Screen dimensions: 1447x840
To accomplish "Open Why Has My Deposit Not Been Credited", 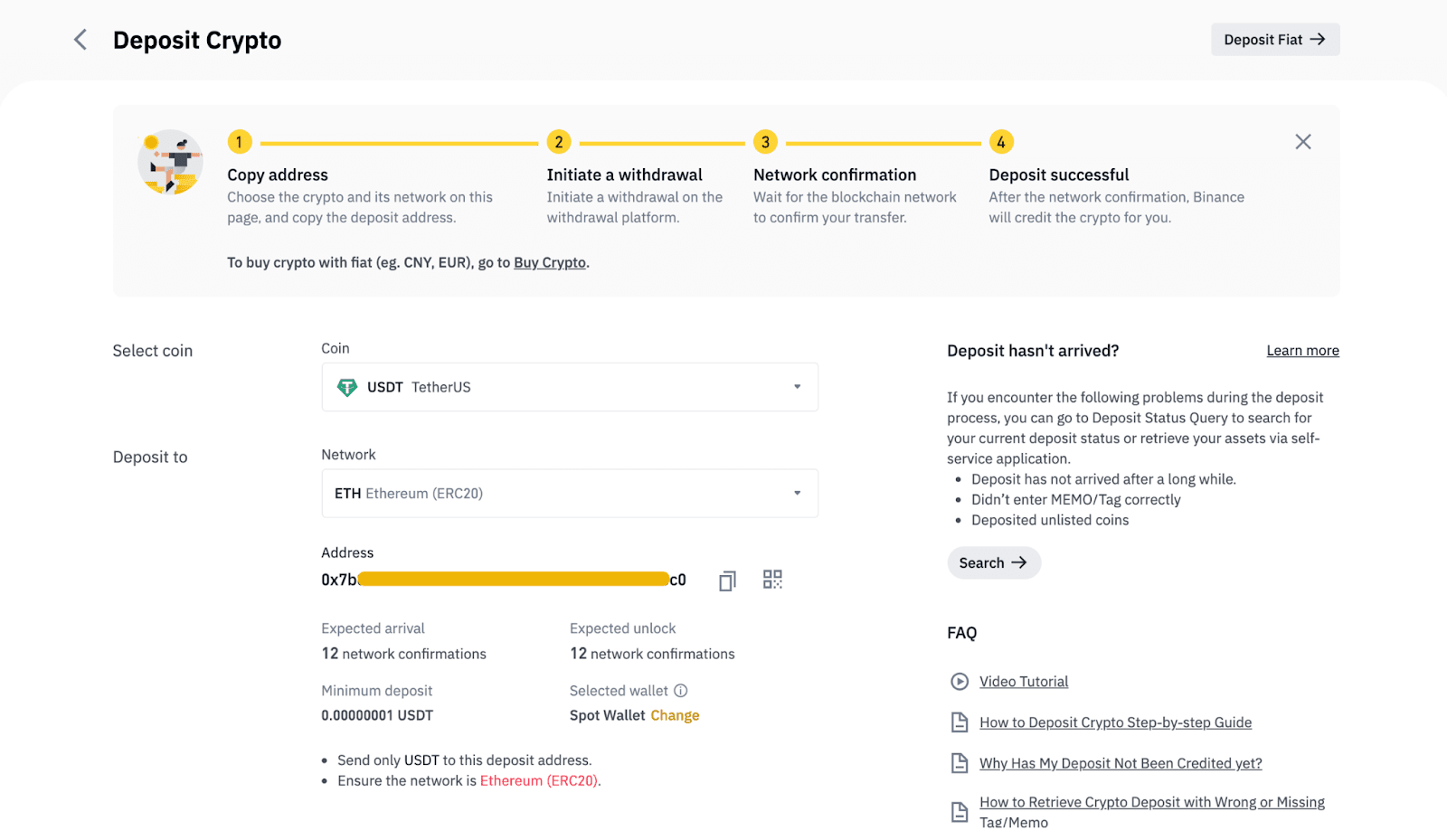I will coord(1121,763).
